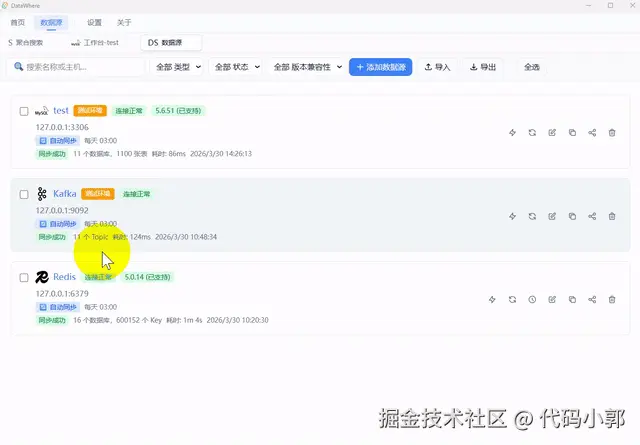The image size is (640, 445).
Task: Open the 全部 状态 dropdown
Action: 237,67
